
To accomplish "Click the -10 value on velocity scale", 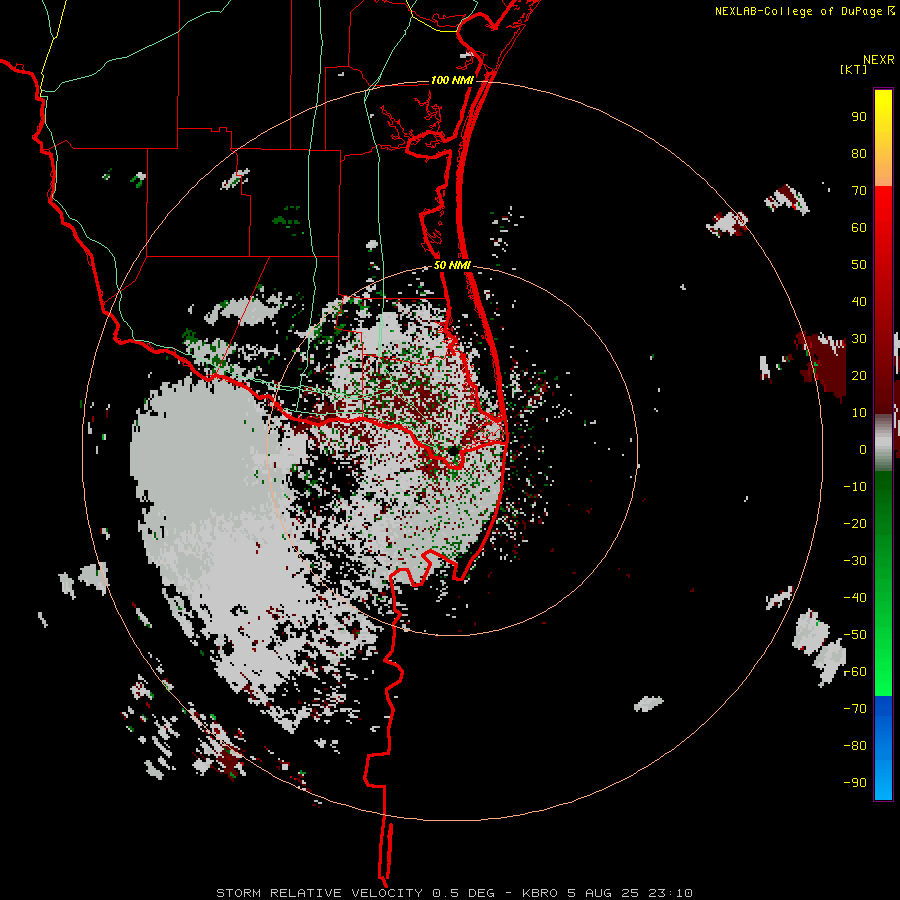I will [x=855, y=487].
